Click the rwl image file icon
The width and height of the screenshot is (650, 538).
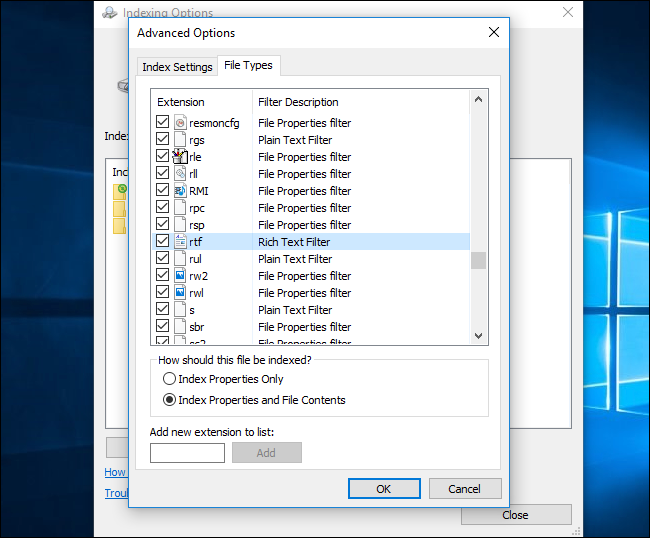(180, 293)
